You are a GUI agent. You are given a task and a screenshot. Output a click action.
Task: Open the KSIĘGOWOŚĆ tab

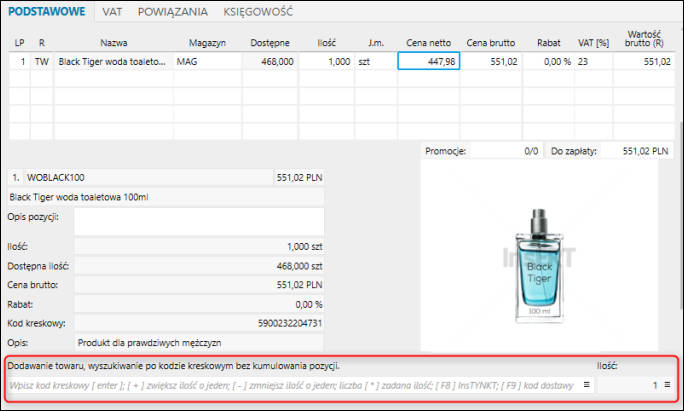point(258,12)
